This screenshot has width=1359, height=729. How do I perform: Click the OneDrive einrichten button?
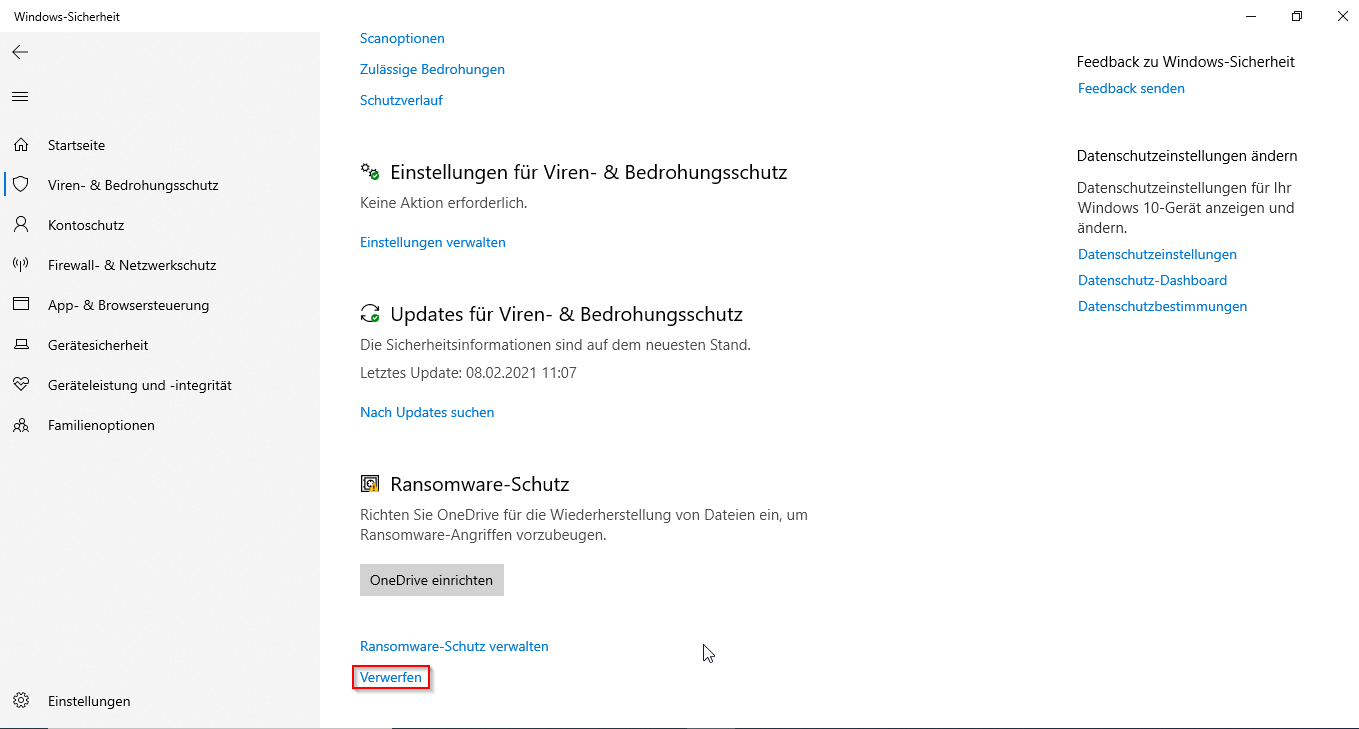pos(432,580)
